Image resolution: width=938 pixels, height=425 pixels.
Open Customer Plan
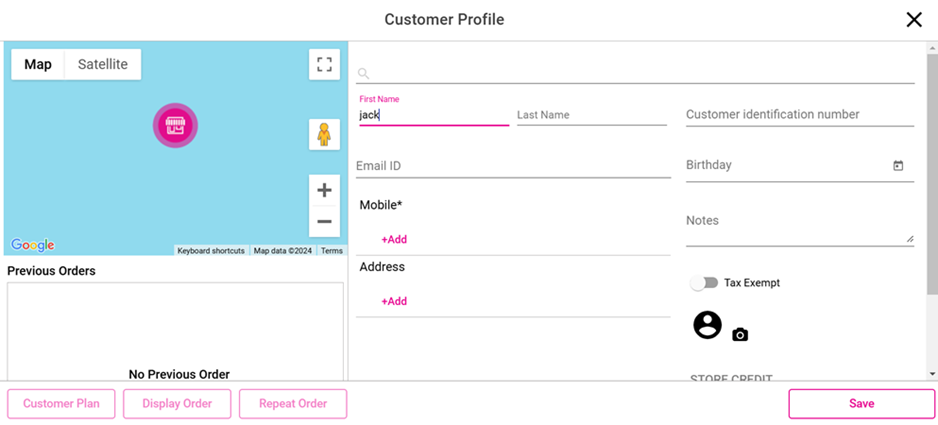[61, 404]
